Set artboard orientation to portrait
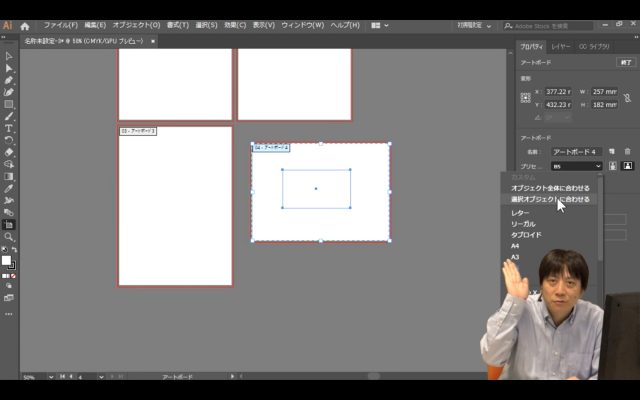Image resolution: width=640 pixels, height=400 pixels. point(612,166)
